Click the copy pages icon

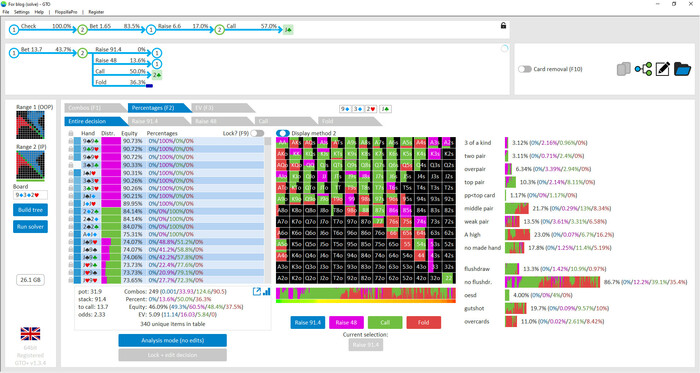click(x=624, y=69)
